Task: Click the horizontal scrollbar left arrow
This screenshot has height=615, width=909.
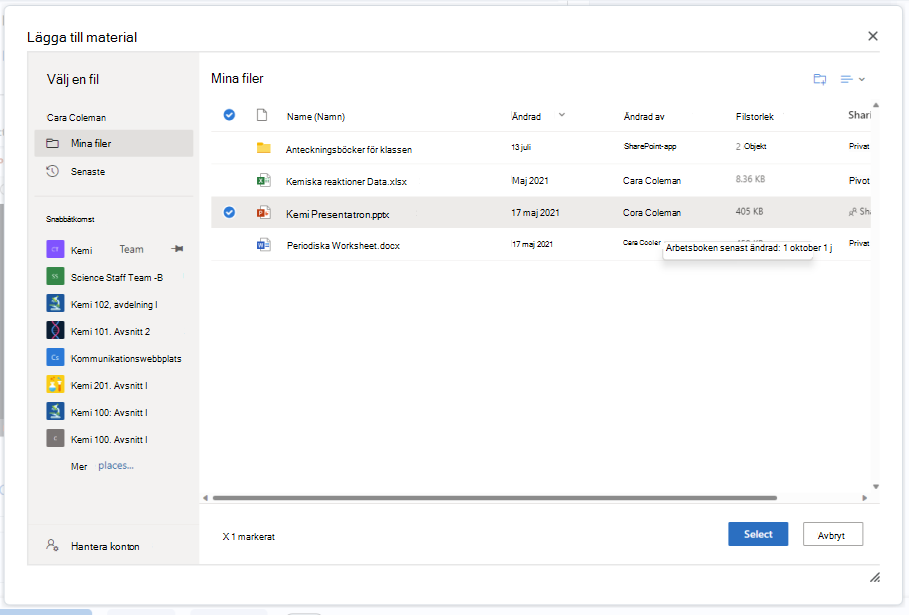Action: pyautogui.click(x=205, y=498)
